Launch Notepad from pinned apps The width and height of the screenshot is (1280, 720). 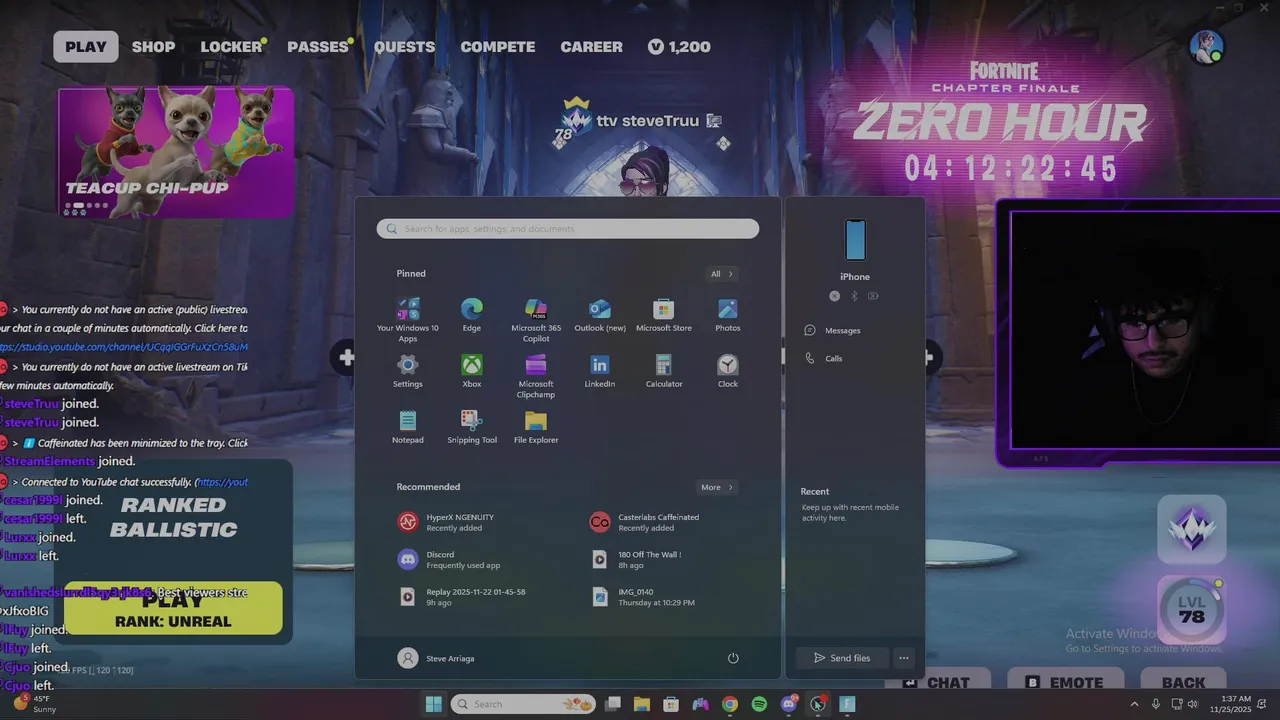(408, 428)
